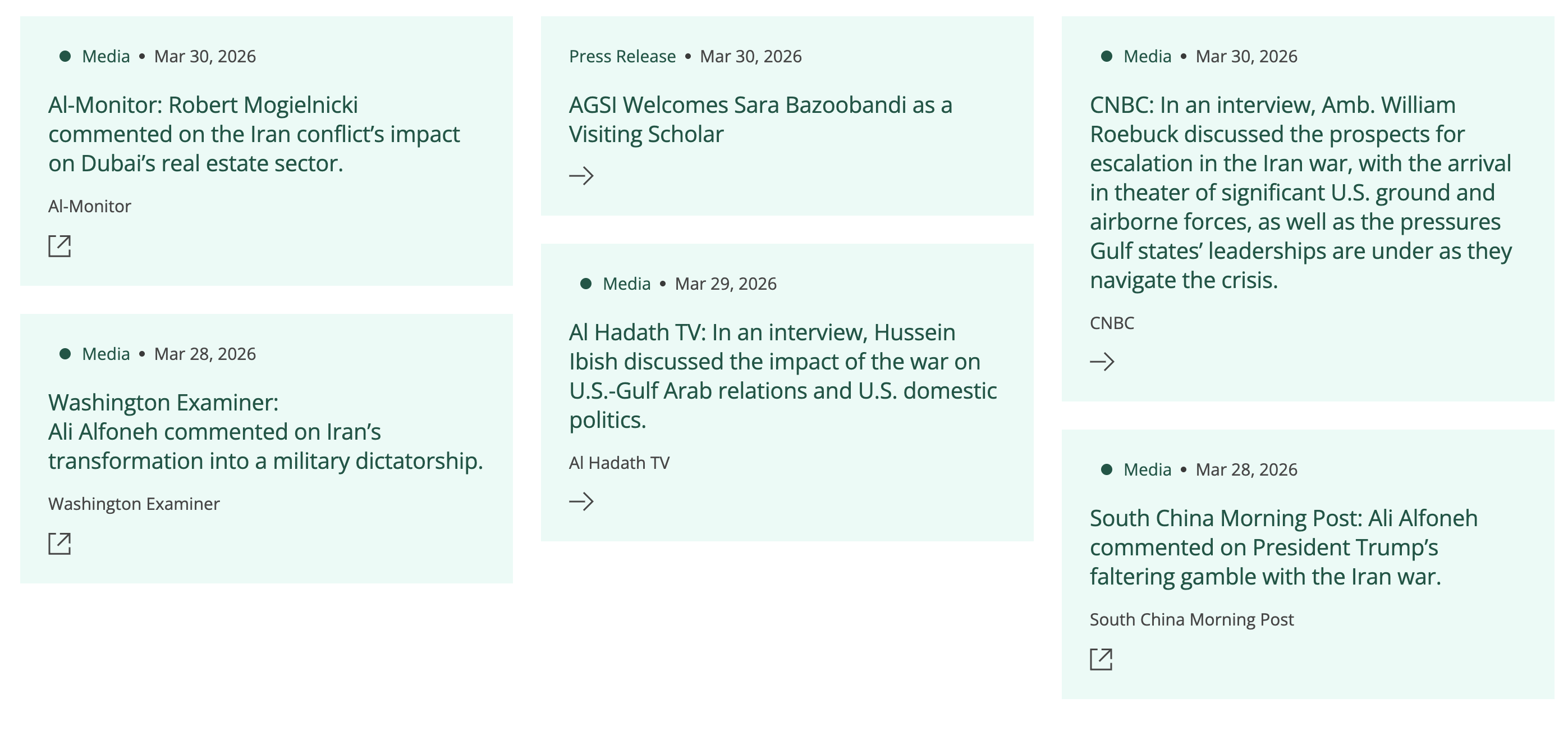Viewport: 1568px width, 730px height.
Task: Open CNBC Amb. William Roebuck interview headline
Action: (1300, 193)
